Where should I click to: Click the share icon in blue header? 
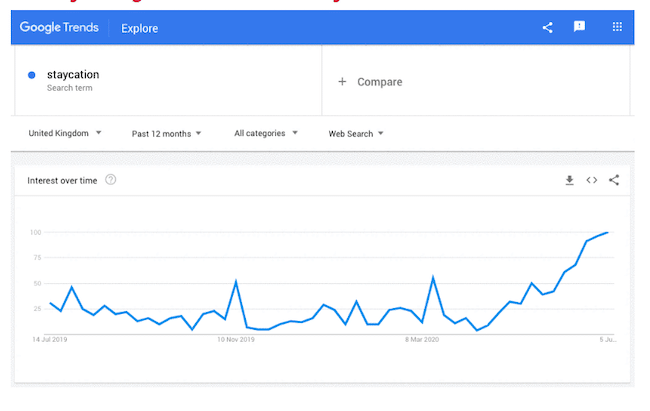pos(547,27)
